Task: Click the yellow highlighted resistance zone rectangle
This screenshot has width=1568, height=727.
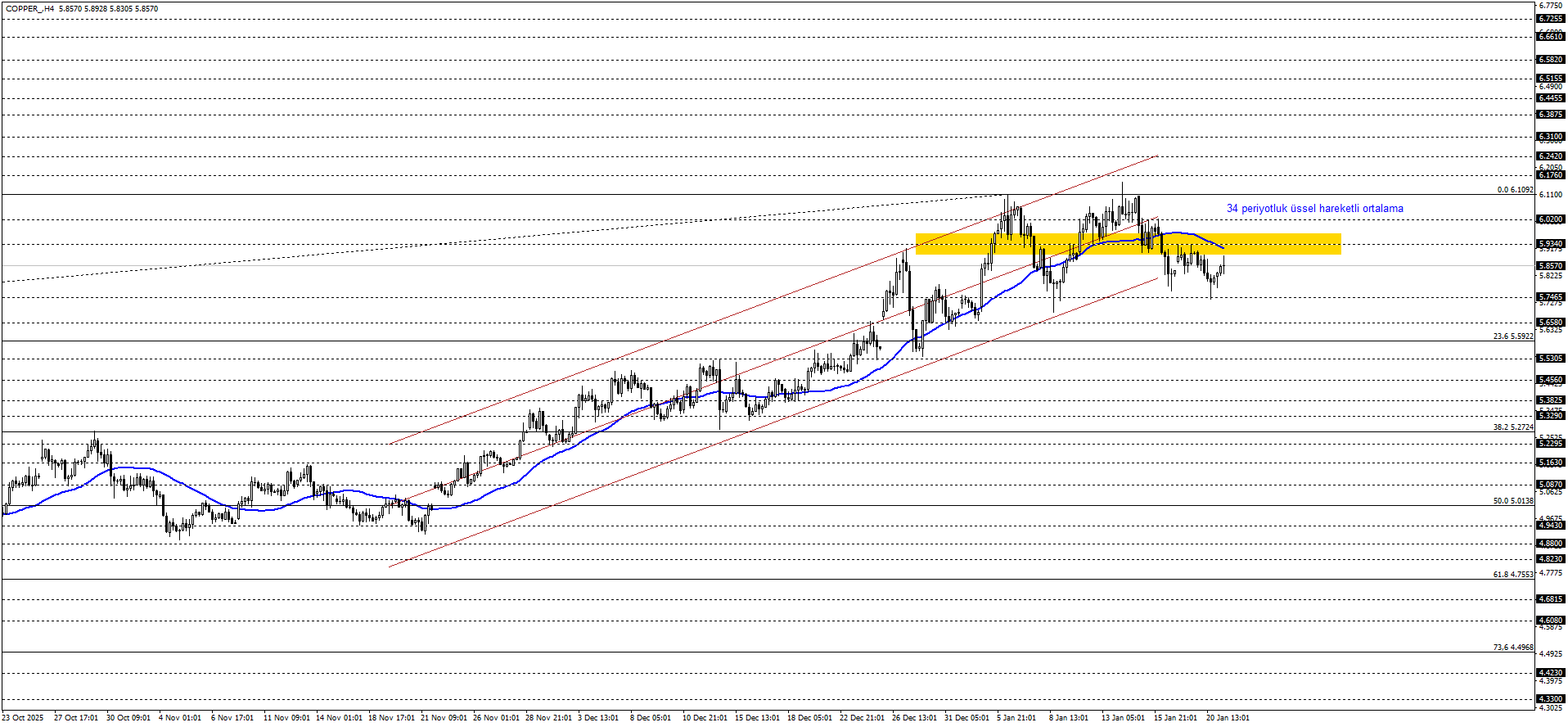Action: [1128, 244]
